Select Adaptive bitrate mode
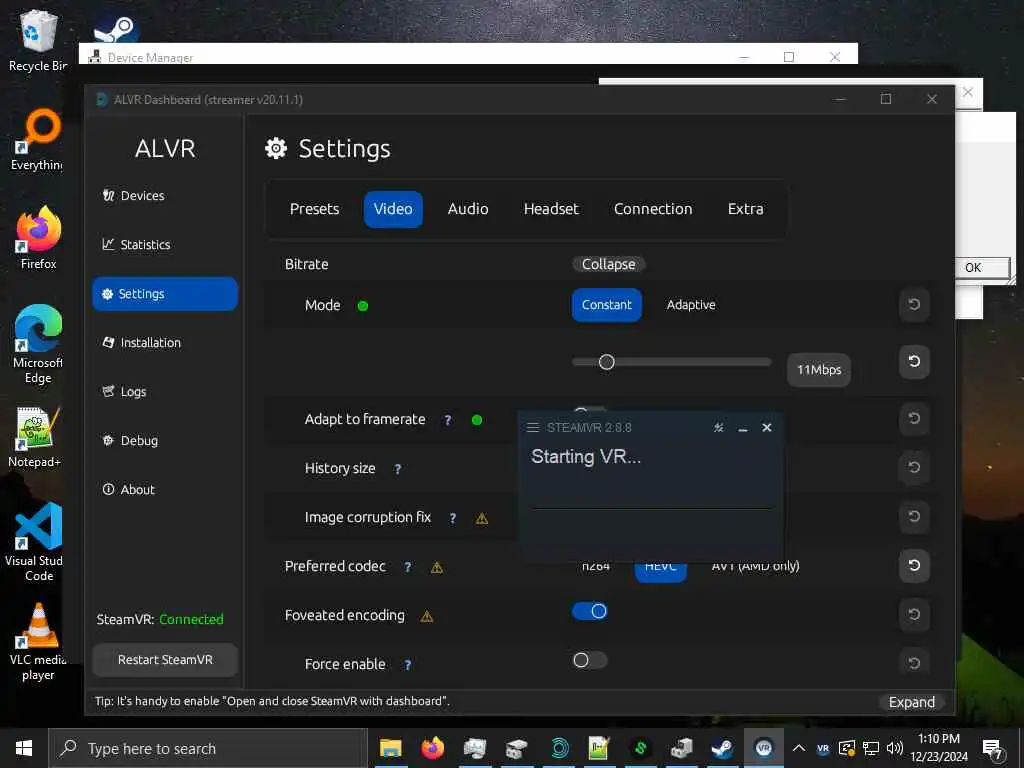The height and width of the screenshot is (768, 1024). point(691,305)
